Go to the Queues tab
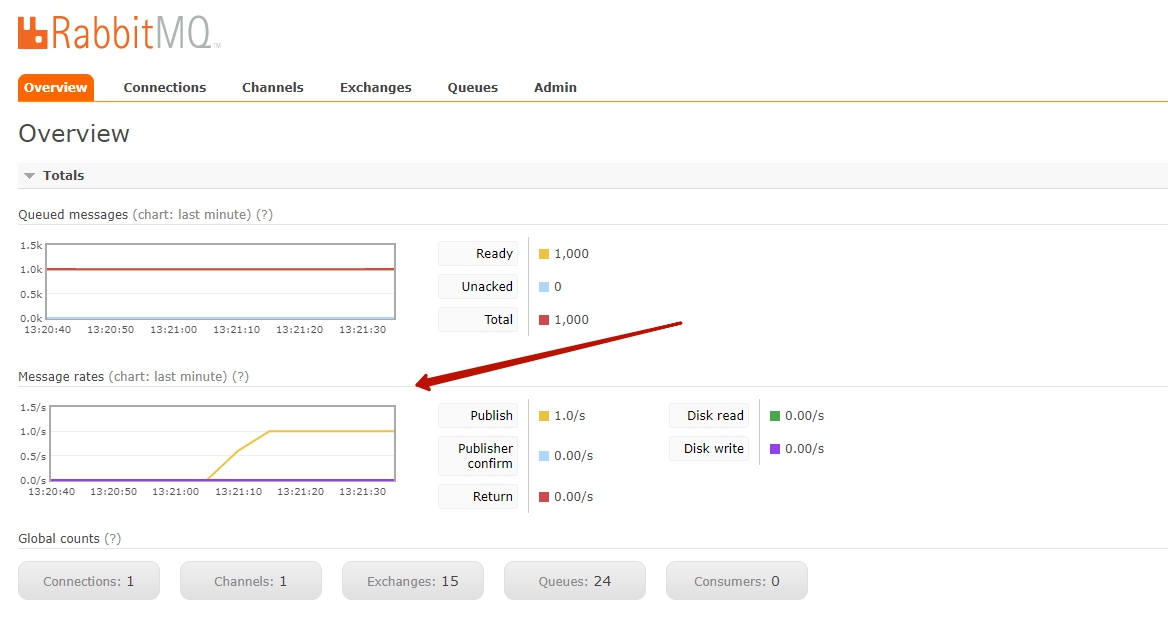Viewport: 1168px width, 618px height. [472, 87]
